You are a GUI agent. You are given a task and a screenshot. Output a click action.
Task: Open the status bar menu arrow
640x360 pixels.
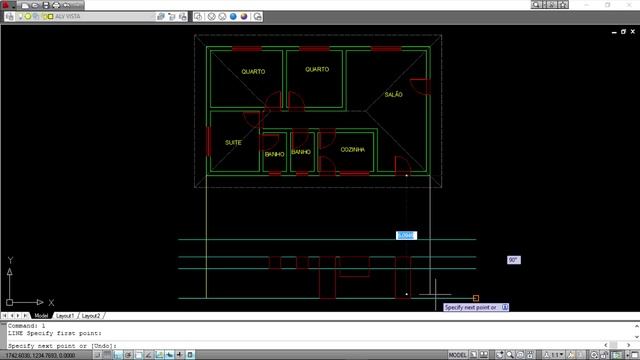[627, 355]
